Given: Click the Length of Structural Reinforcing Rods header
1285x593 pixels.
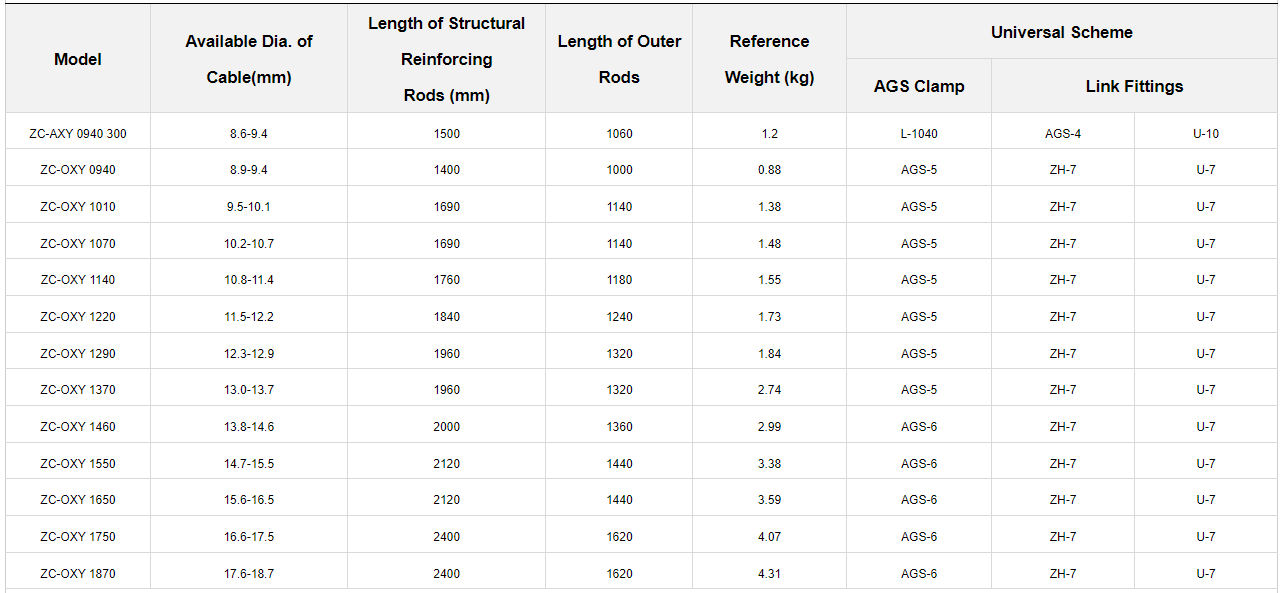Looking at the screenshot, I should click(446, 59).
